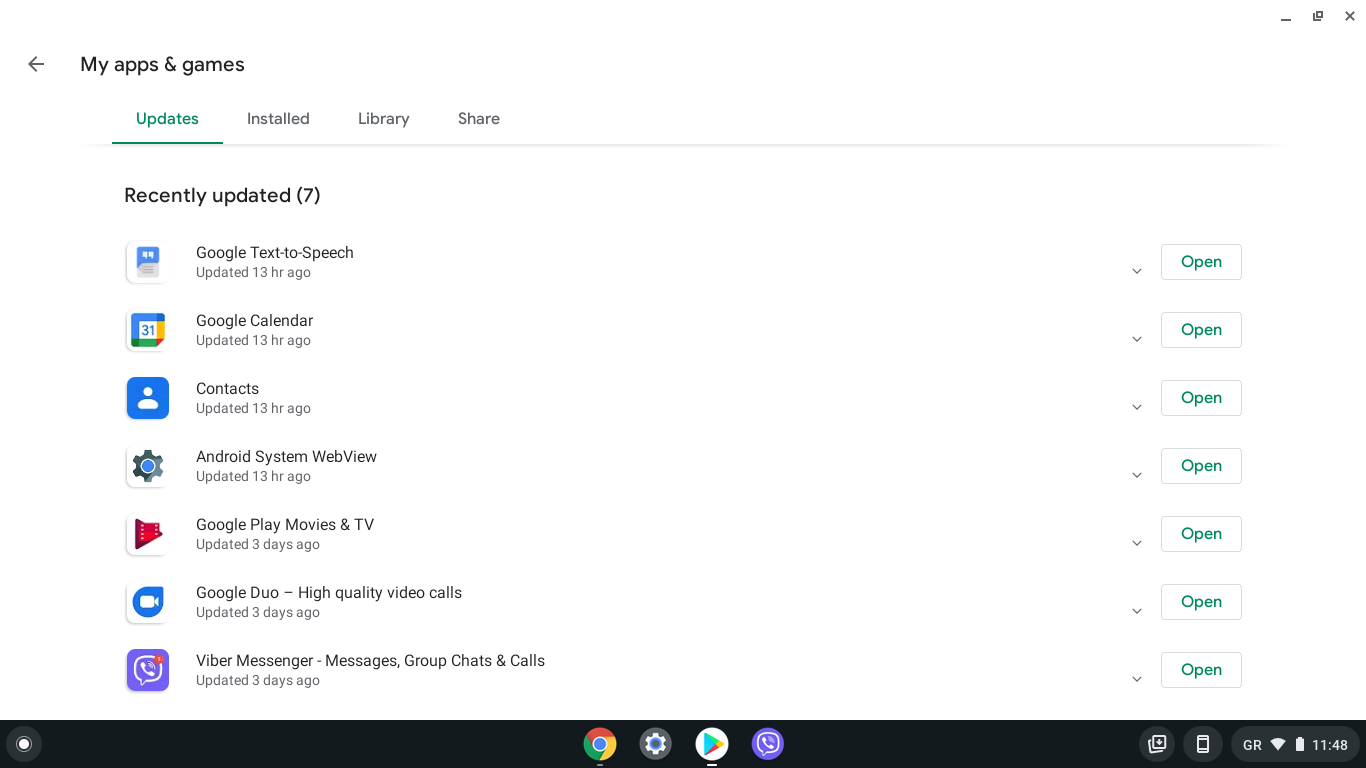The height and width of the screenshot is (768, 1366).
Task: Expand details for Google Play Movies & TV
Action: [1137, 544]
